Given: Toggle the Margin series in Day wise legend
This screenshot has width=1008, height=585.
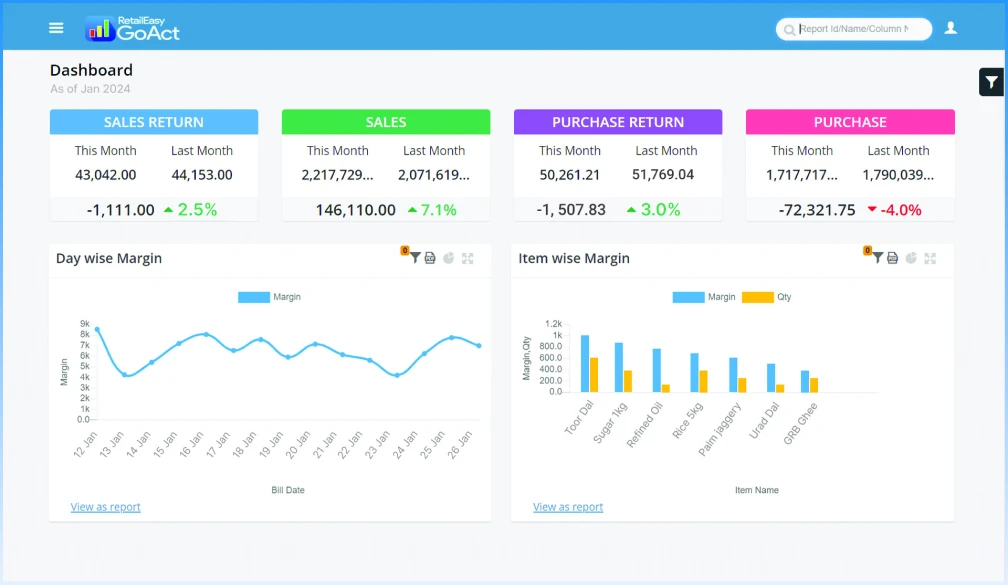Looking at the screenshot, I should 266,296.
